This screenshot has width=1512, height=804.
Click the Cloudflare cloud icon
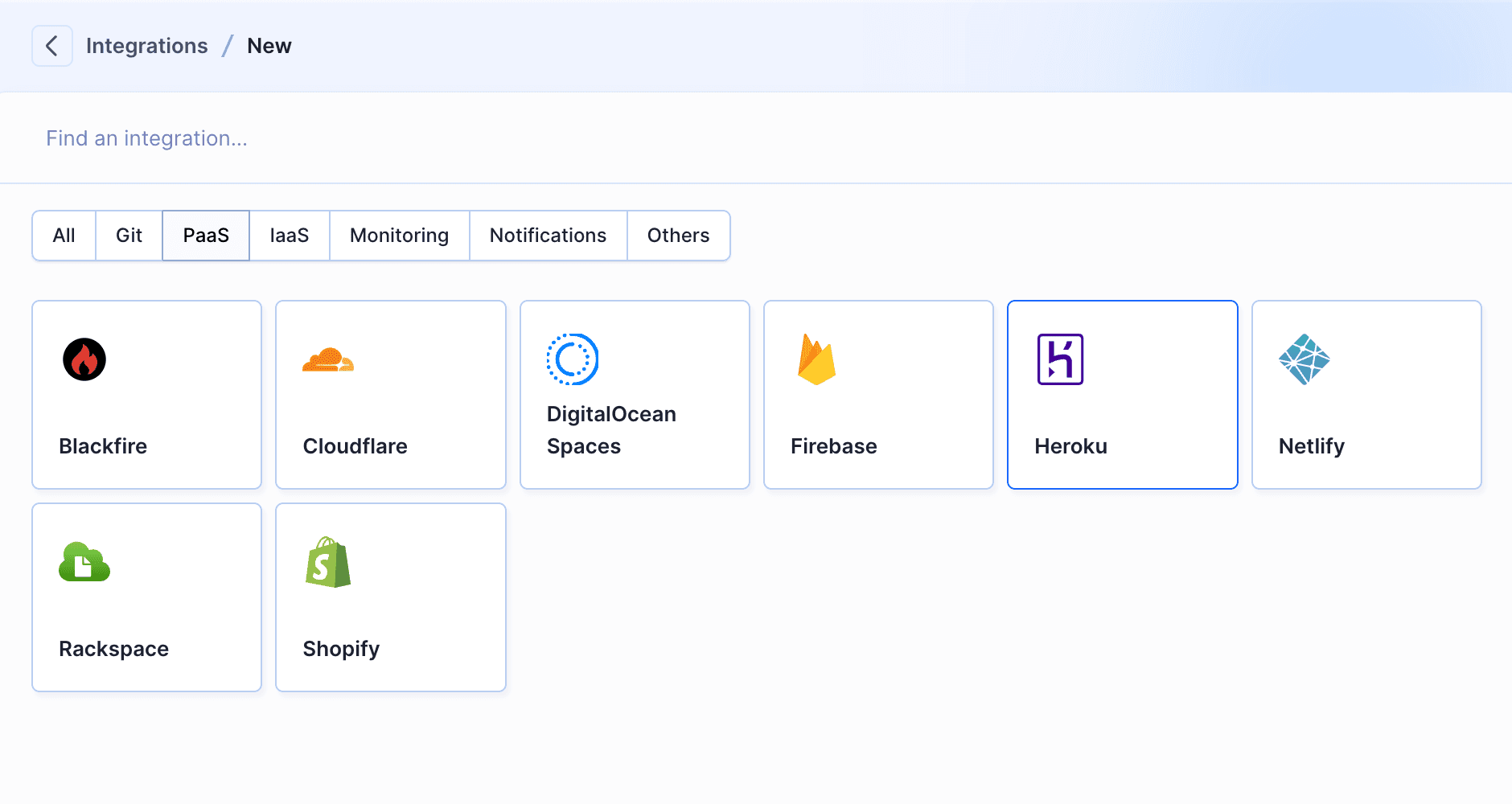(328, 359)
